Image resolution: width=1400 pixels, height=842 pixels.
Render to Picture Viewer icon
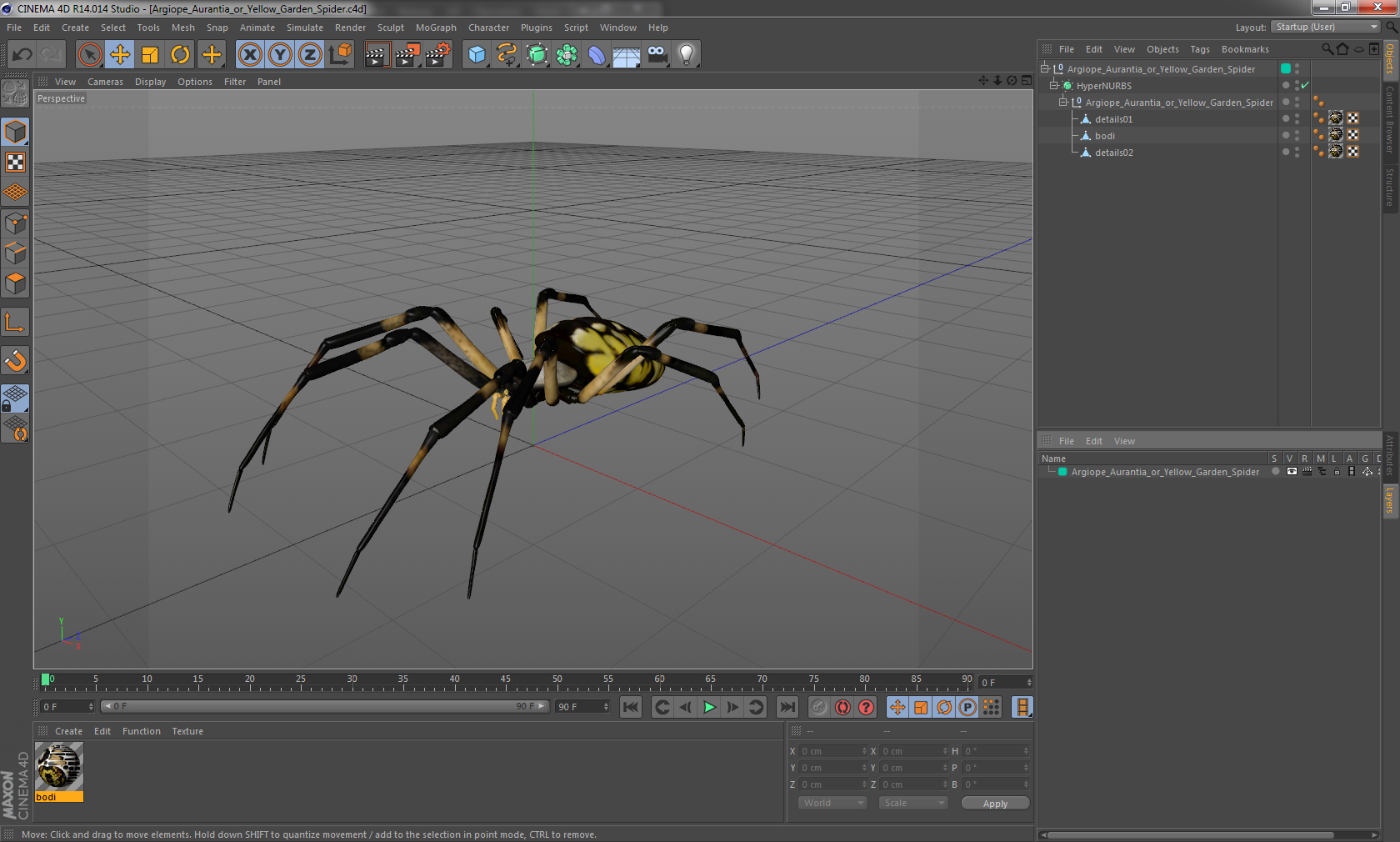pos(407,55)
